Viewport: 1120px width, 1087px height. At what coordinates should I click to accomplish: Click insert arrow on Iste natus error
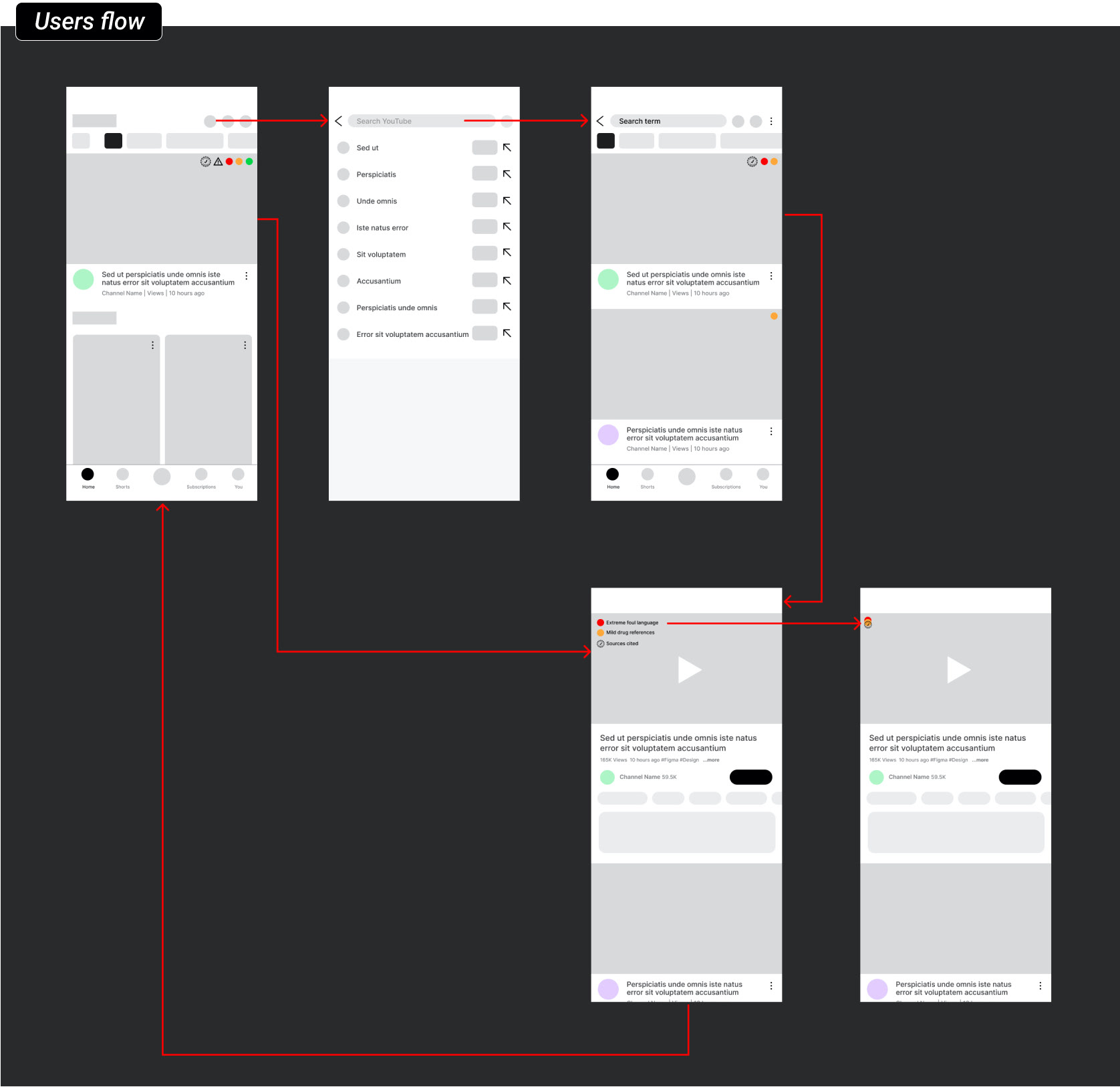[x=507, y=227]
